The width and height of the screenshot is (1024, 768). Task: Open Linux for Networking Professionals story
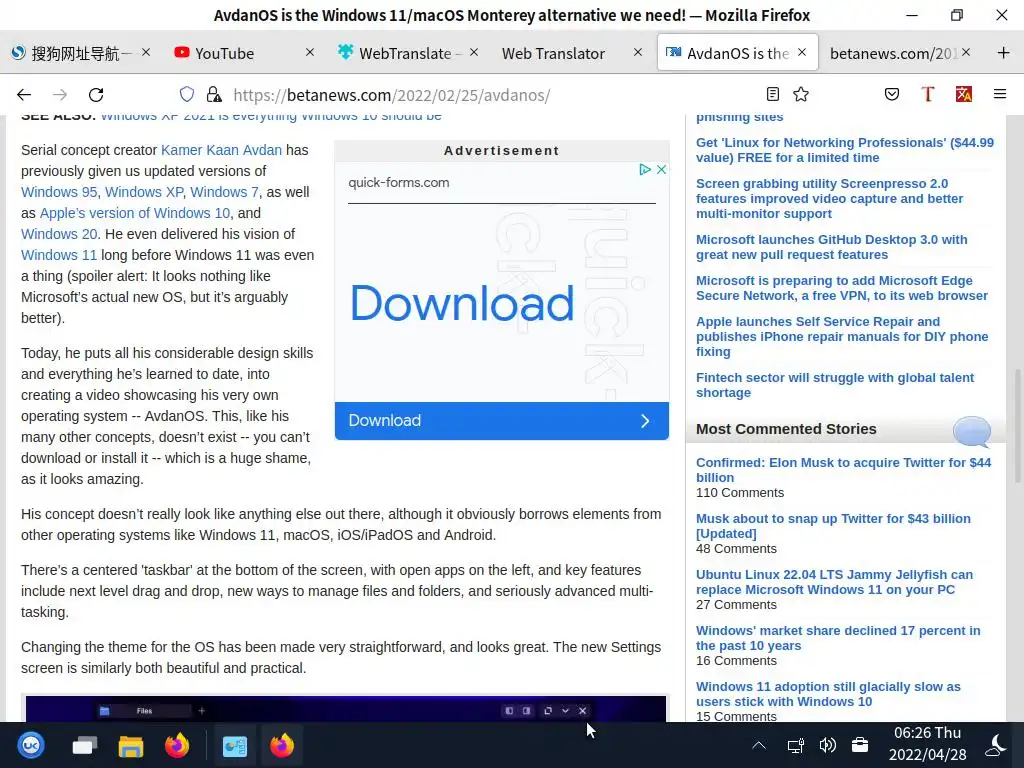pyautogui.click(x=844, y=150)
